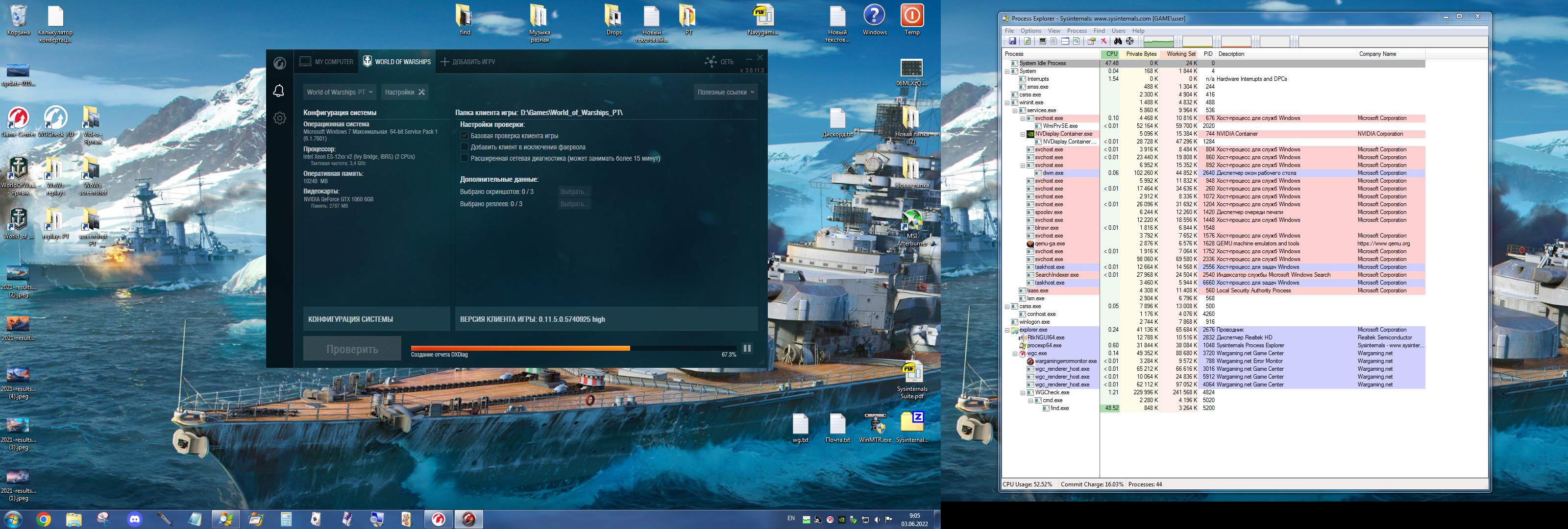
Task: Open Calculator from the taskbar
Action: pos(286,519)
